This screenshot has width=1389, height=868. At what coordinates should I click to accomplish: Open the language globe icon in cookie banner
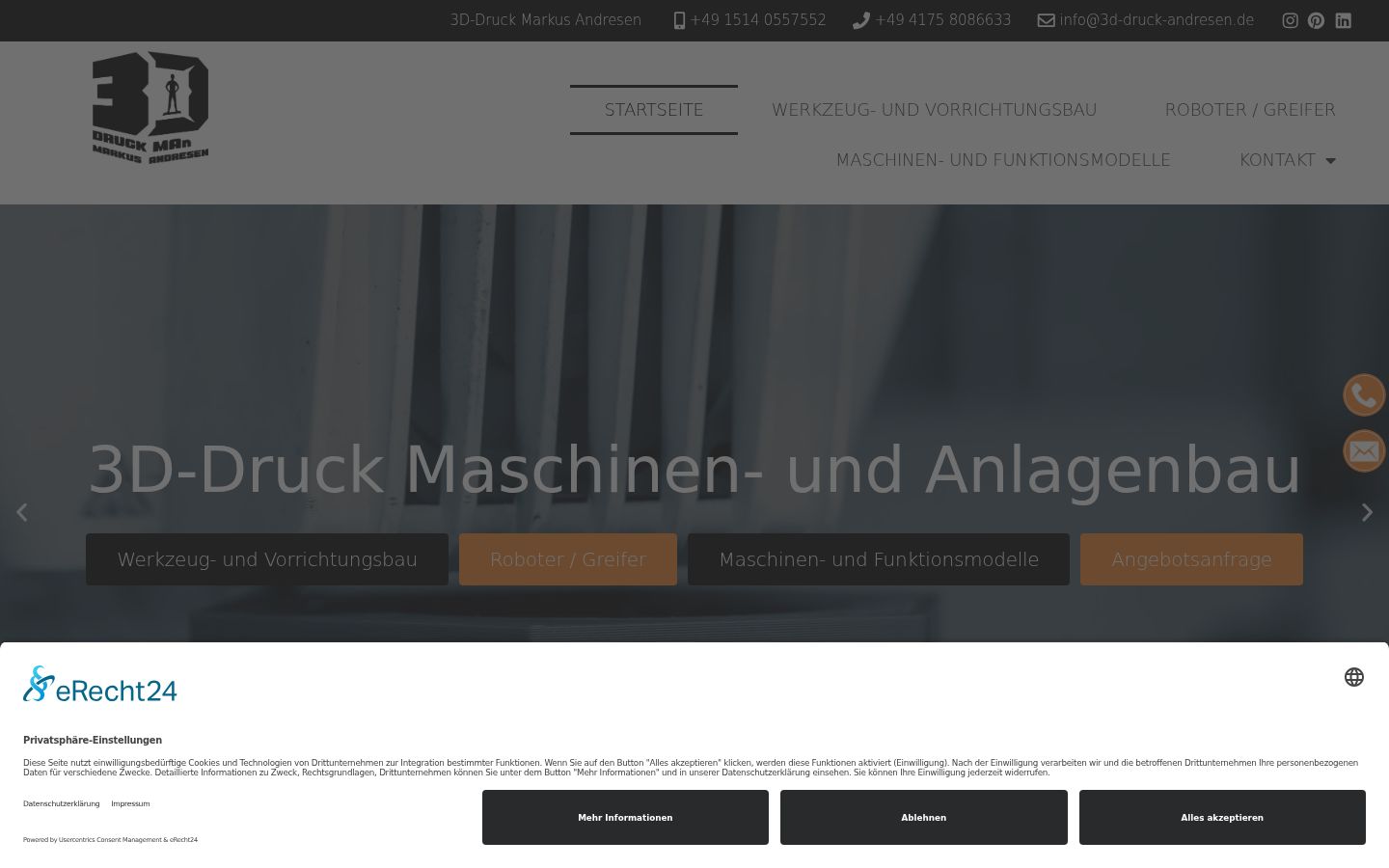(x=1354, y=677)
